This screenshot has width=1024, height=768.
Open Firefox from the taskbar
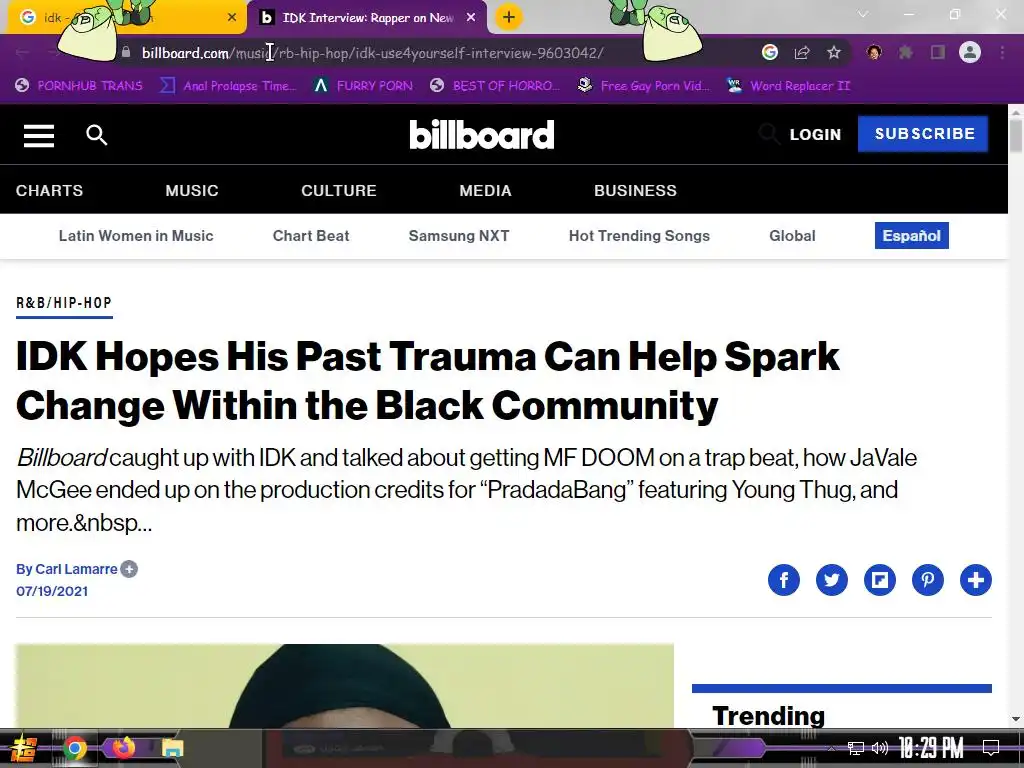(x=123, y=748)
